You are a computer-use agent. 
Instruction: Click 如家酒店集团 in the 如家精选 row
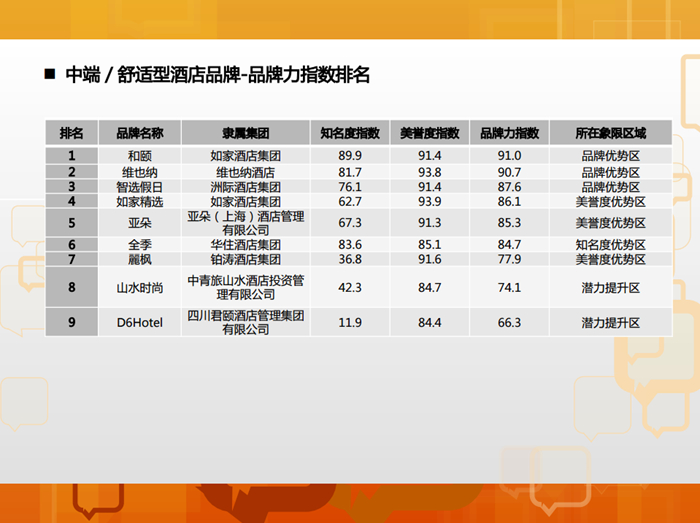coord(246,202)
